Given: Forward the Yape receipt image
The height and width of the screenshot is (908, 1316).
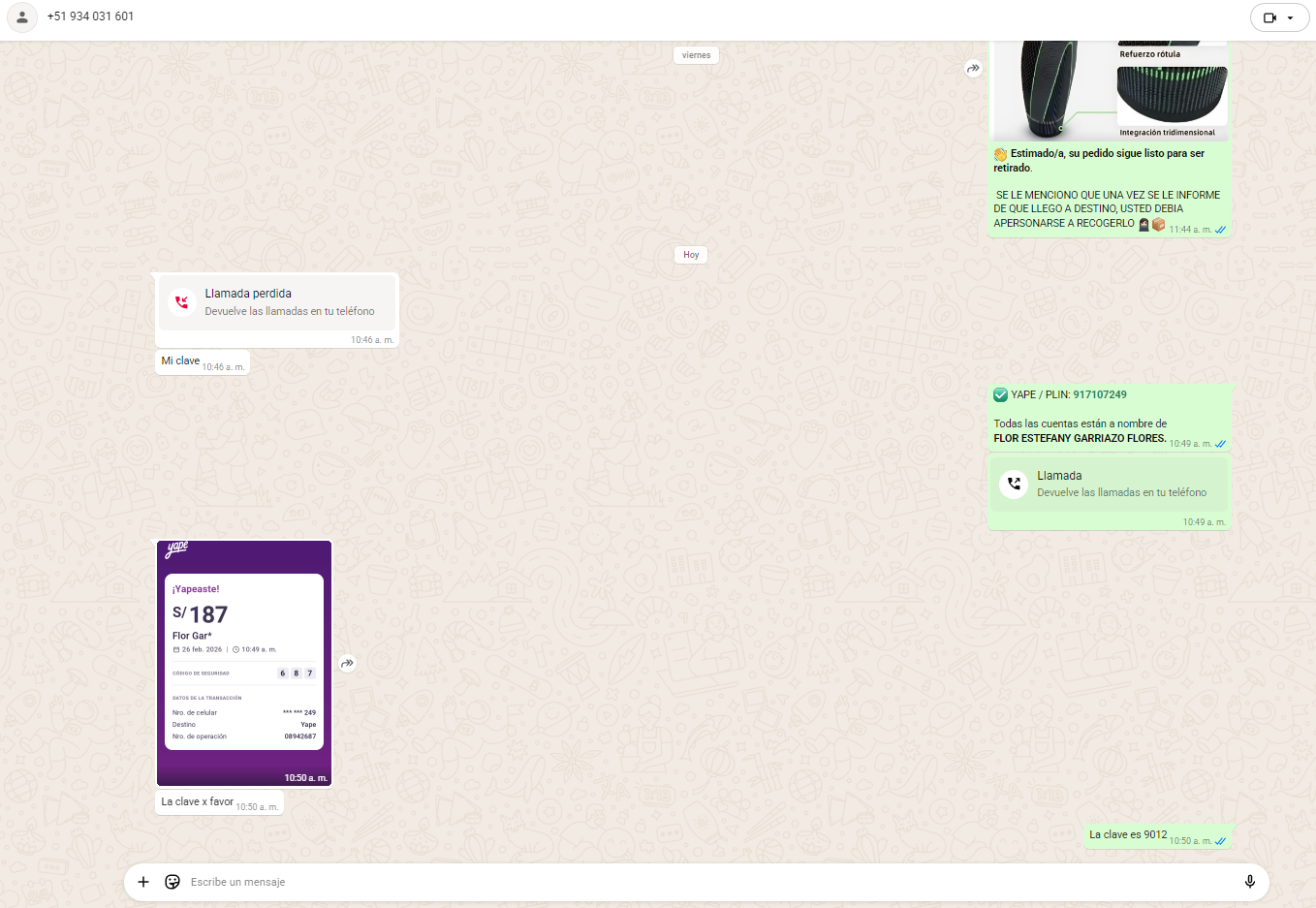Looking at the screenshot, I should pyautogui.click(x=347, y=664).
